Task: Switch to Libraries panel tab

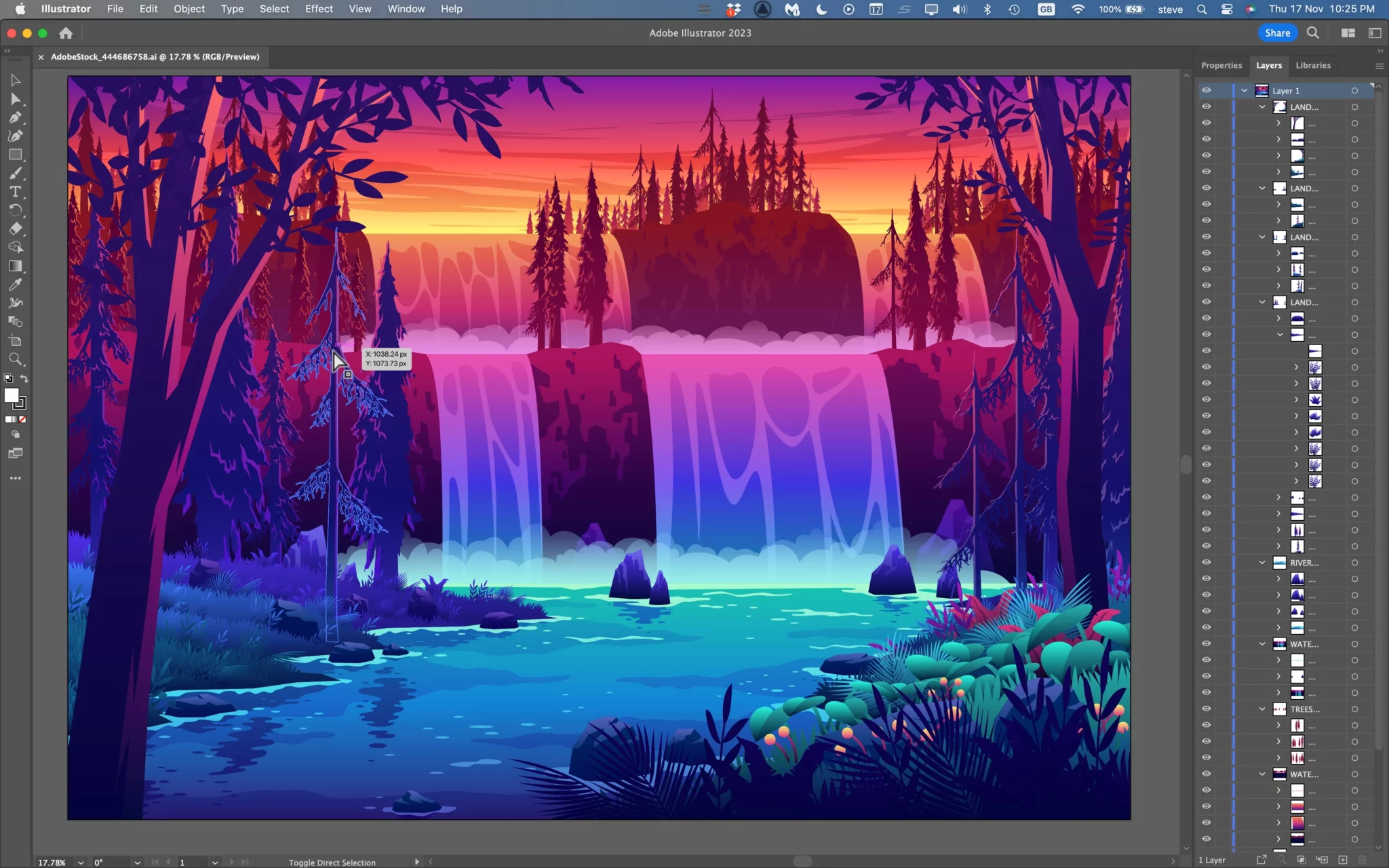Action: pos(1313,65)
